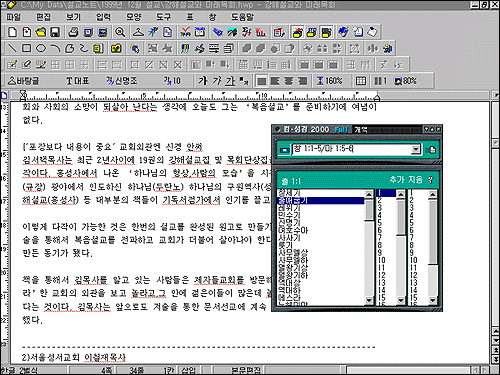Select the rectangle drawing tool
This screenshot has height=375, width=500.
pos(26,48)
